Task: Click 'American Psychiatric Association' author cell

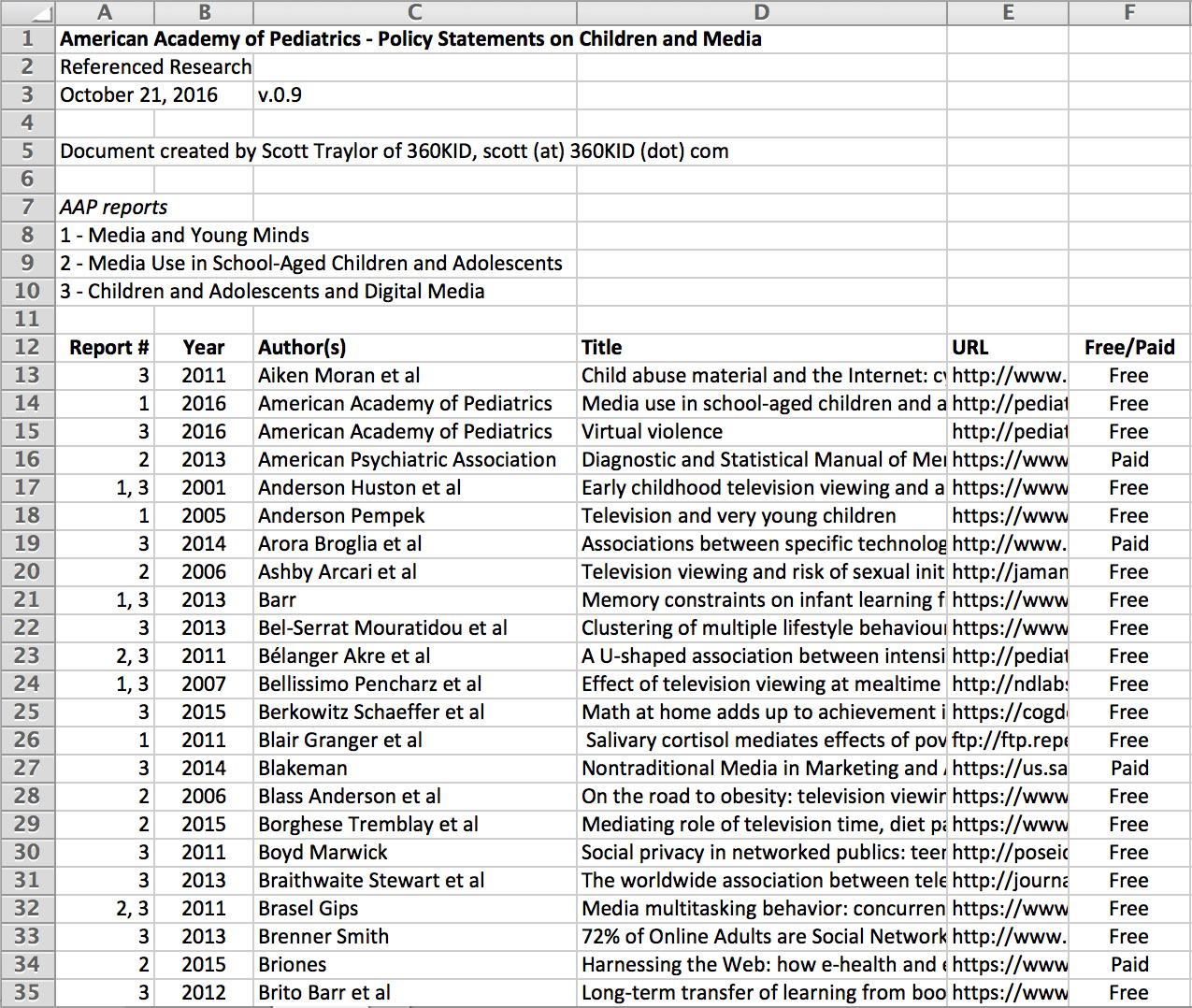Action: pyautogui.click(x=415, y=459)
